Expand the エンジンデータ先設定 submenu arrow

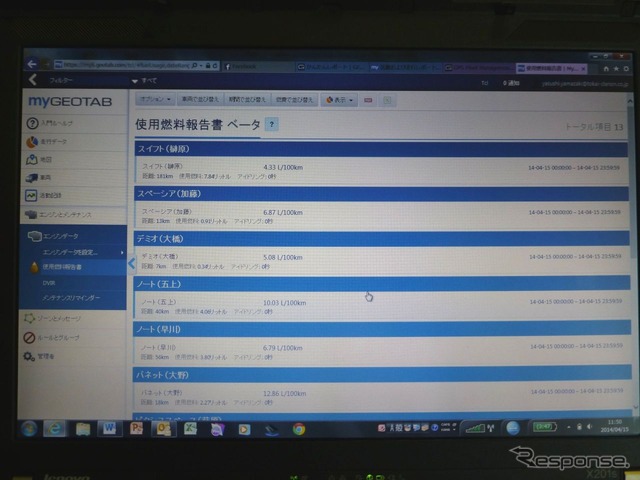coord(122,253)
